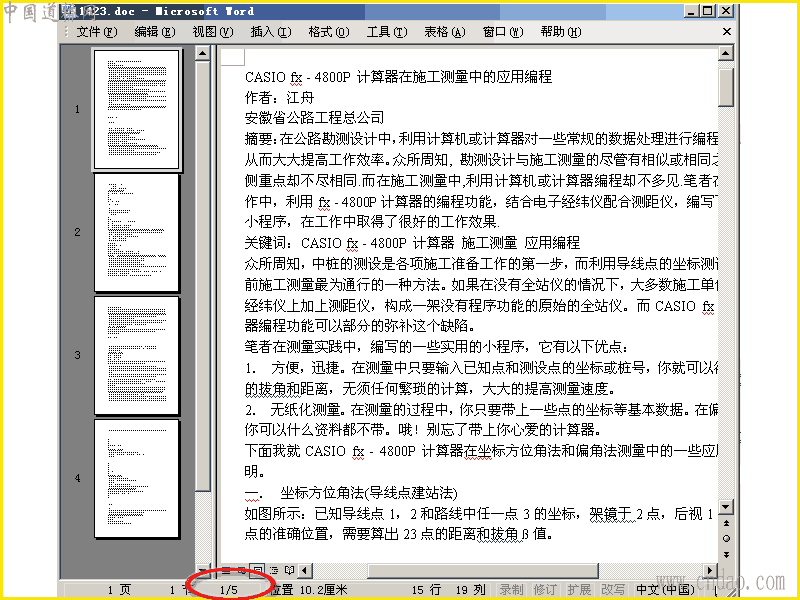Screen dimensions: 800x600
Task: Select page 2 thumbnail
Action: (x=137, y=233)
